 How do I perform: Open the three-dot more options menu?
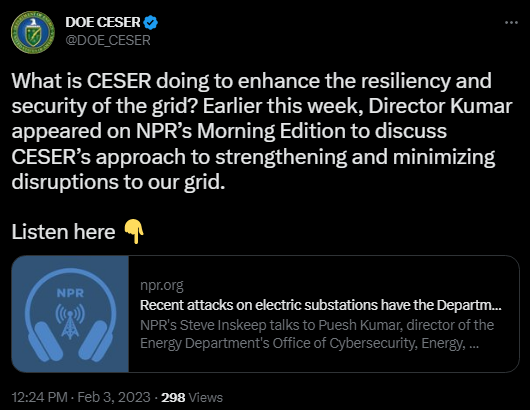511,23
